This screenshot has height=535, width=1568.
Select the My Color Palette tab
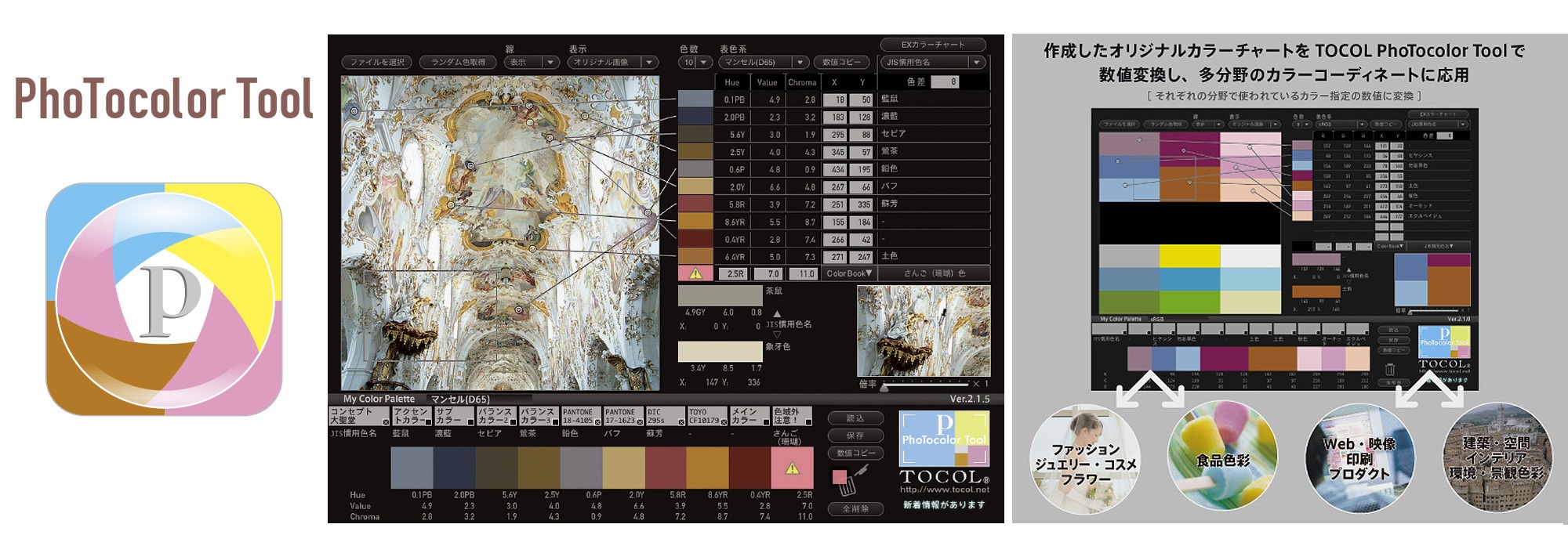click(379, 399)
